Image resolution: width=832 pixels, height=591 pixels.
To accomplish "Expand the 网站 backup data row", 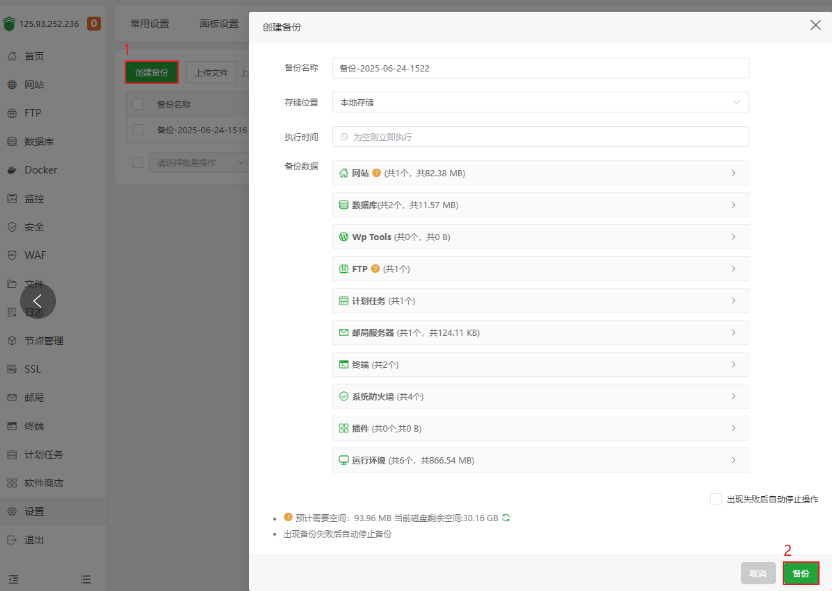I will coord(540,173).
